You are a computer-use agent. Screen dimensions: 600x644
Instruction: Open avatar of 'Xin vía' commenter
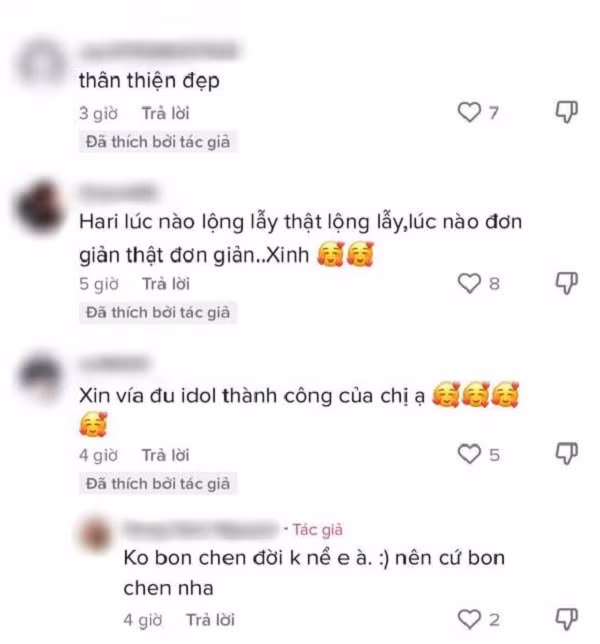click(x=40, y=376)
